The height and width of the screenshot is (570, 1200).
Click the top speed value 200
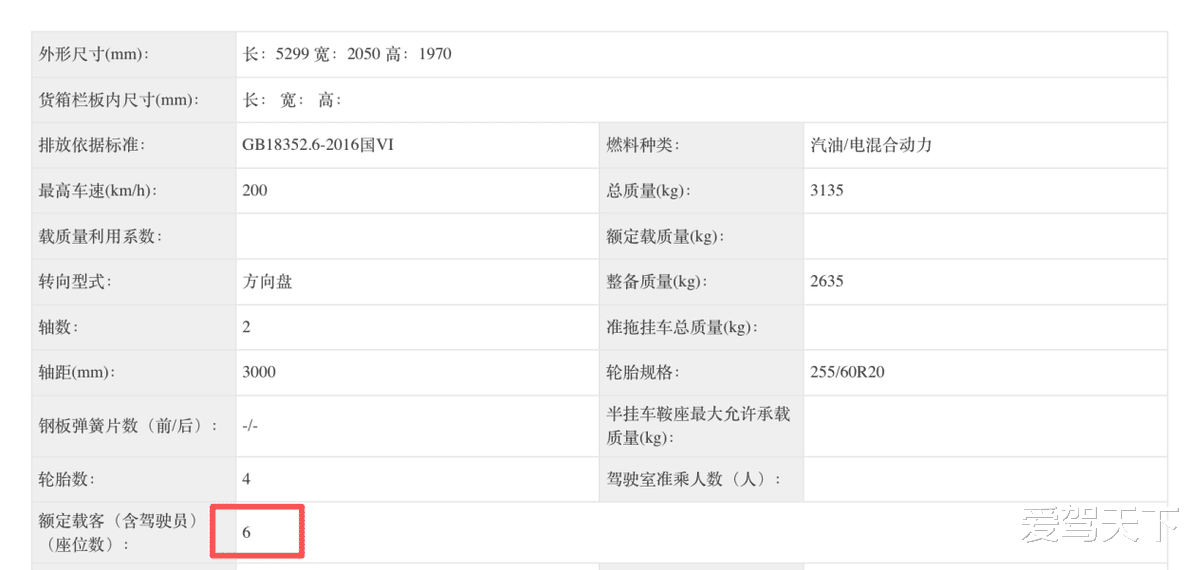255,190
